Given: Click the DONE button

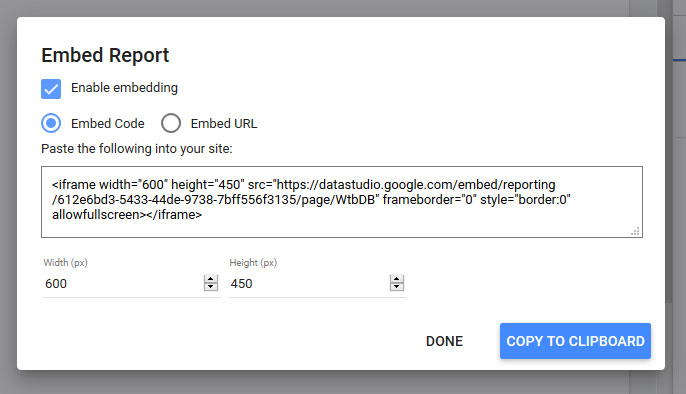Looking at the screenshot, I should click(444, 341).
